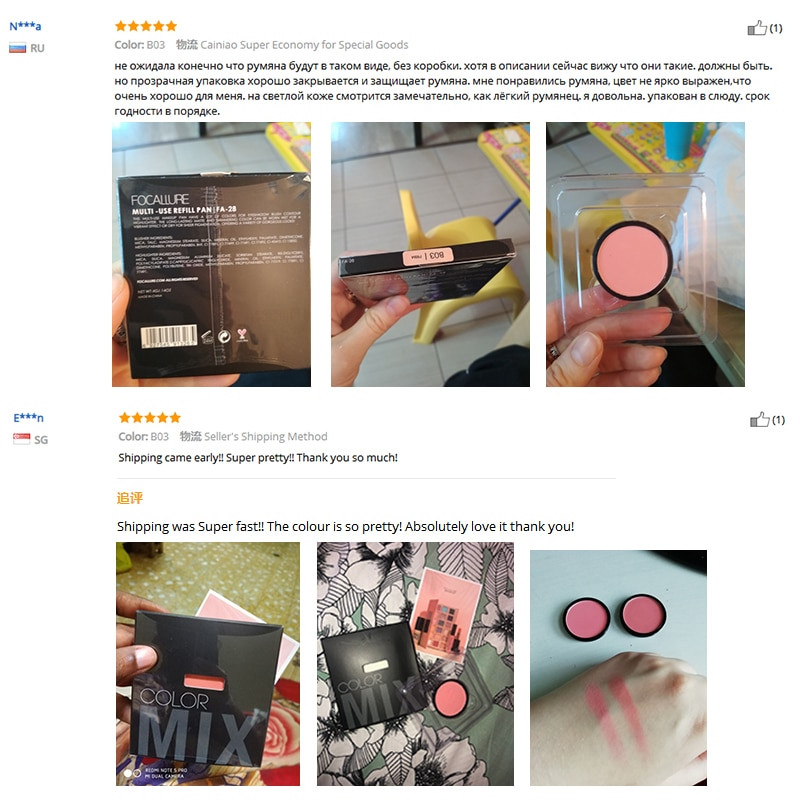Open photo of hand swatches with two blushes
Screen dimensions: 800x800
pyautogui.click(x=618, y=668)
